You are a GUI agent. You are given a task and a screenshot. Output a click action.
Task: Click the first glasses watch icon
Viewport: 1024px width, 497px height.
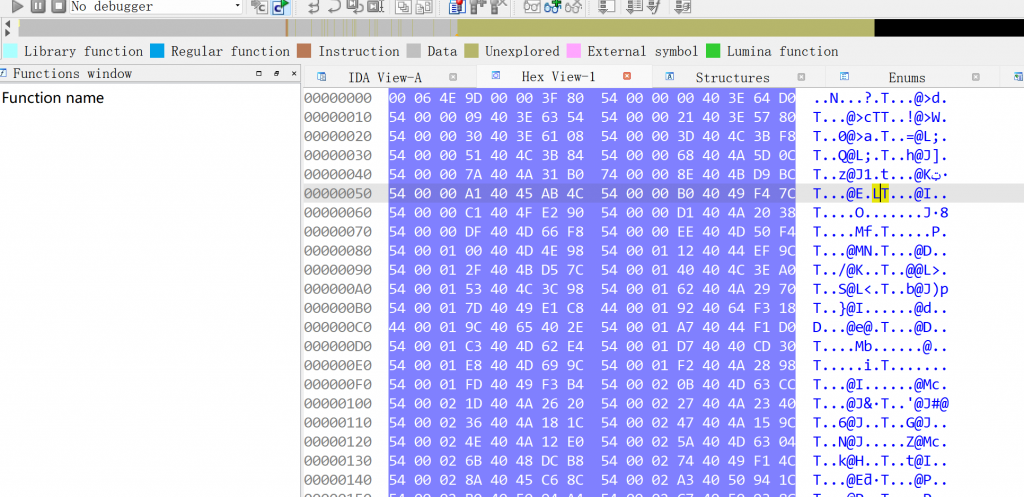[532, 7]
